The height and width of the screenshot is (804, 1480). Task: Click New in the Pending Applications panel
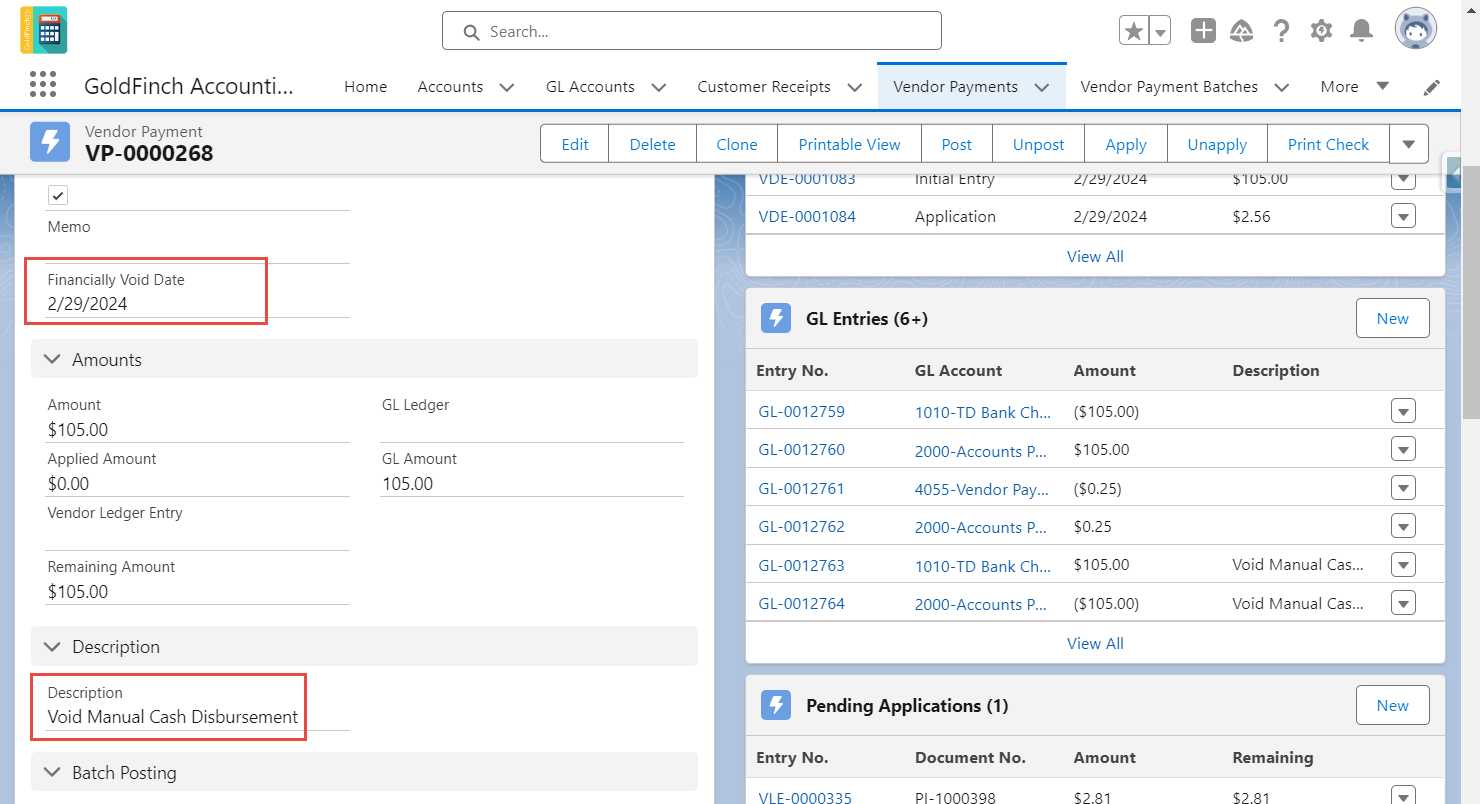click(x=1392, y=705)
